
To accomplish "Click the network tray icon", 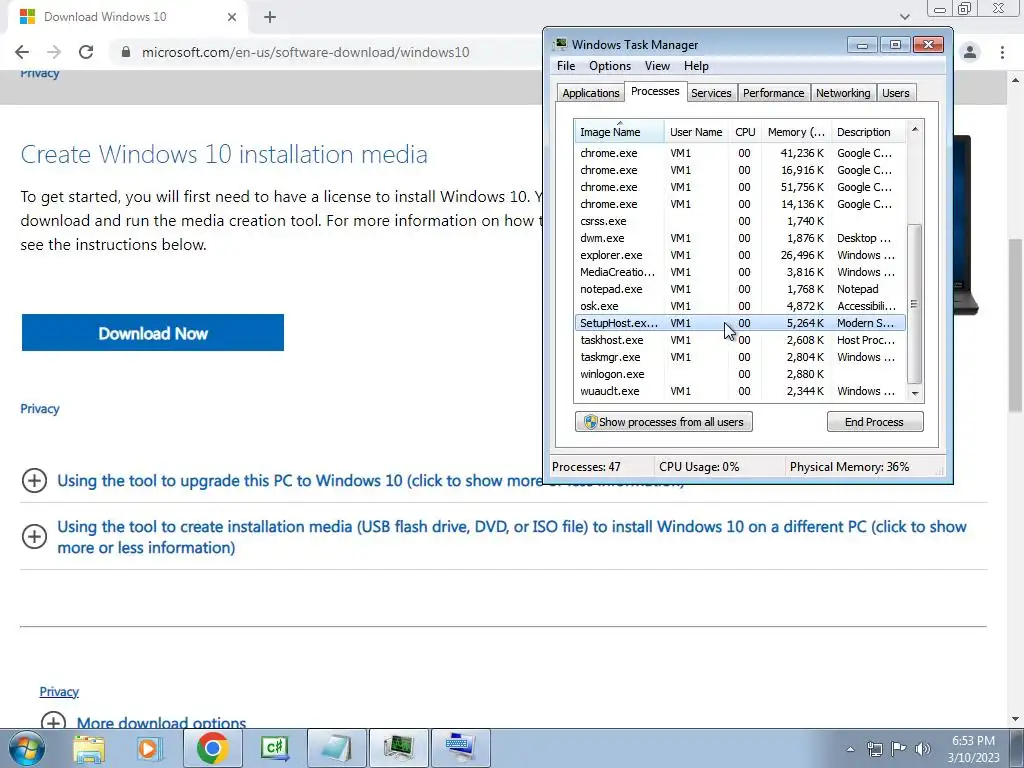I will click(874, 749).
